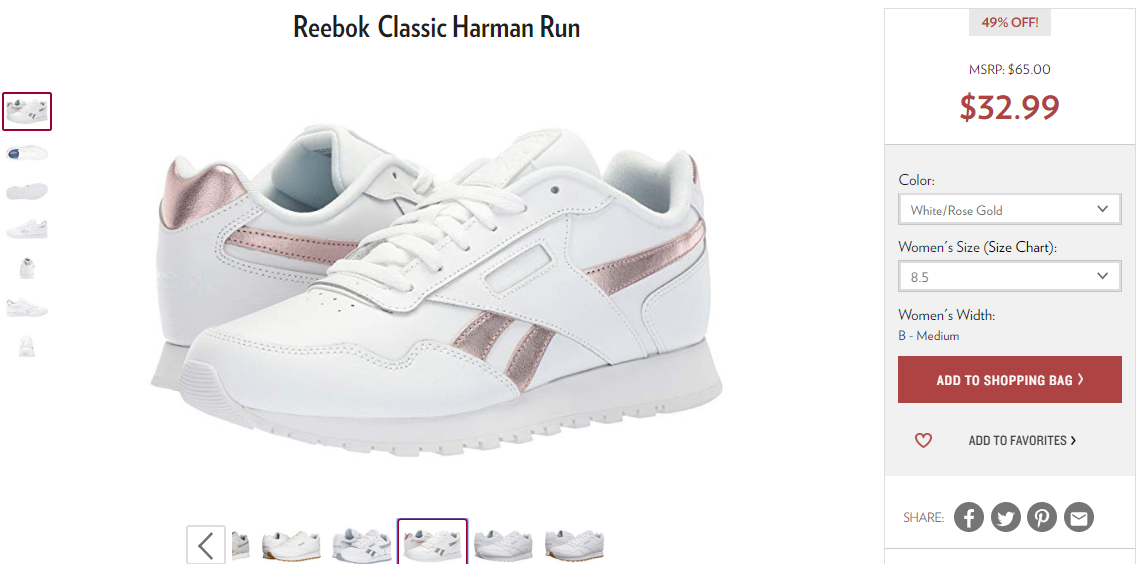Click the heart favorites icon
This screenshot has height=564, width=1139.
pyautogui.click(x=923, y=440)
